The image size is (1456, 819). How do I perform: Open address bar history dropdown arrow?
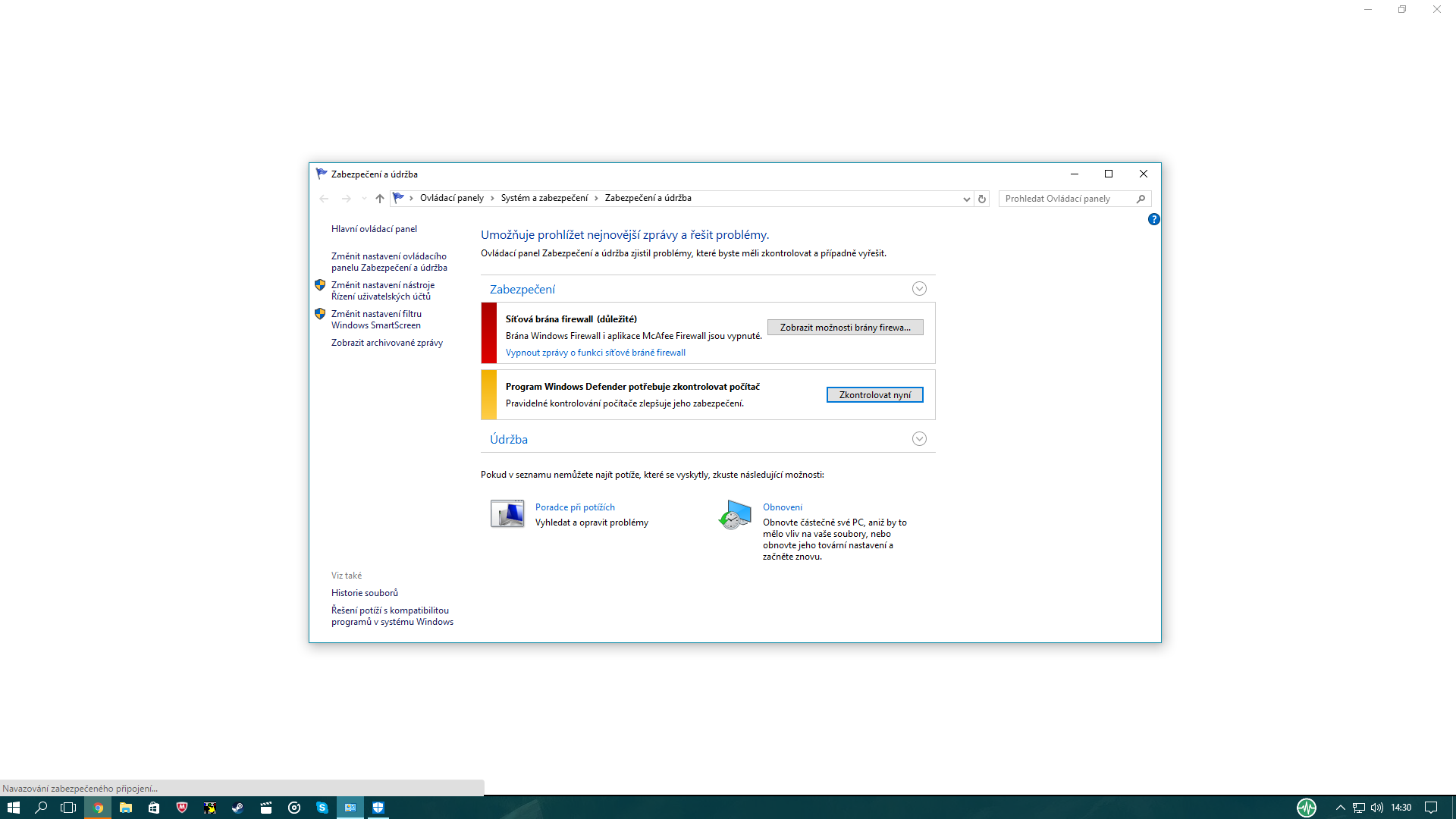966,199
